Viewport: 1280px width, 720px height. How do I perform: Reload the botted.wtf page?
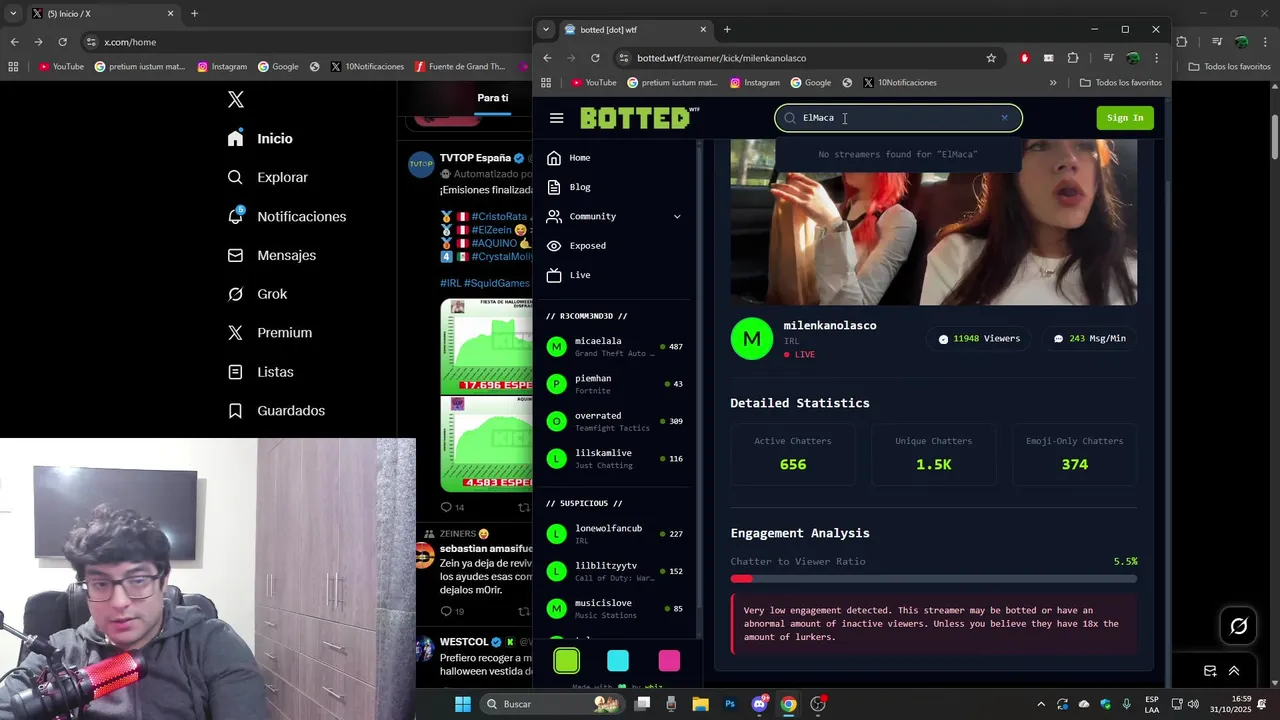pos(595,58)
